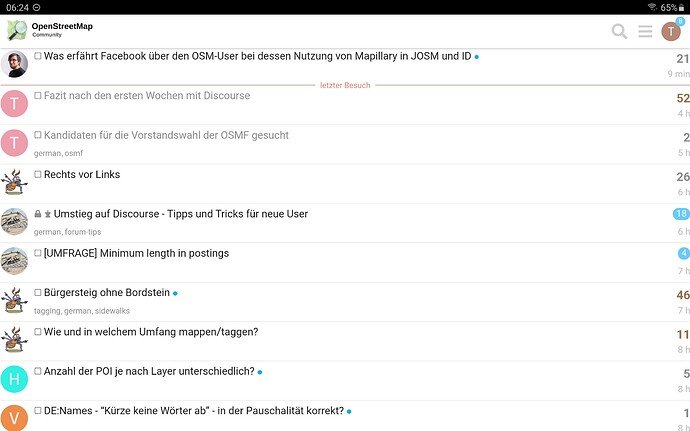Image resolution: width=690 pixels, height=431 pixels.
Task: Open topic Umstieg auf Discourse Tipps und Tricks
Action: 181,214
